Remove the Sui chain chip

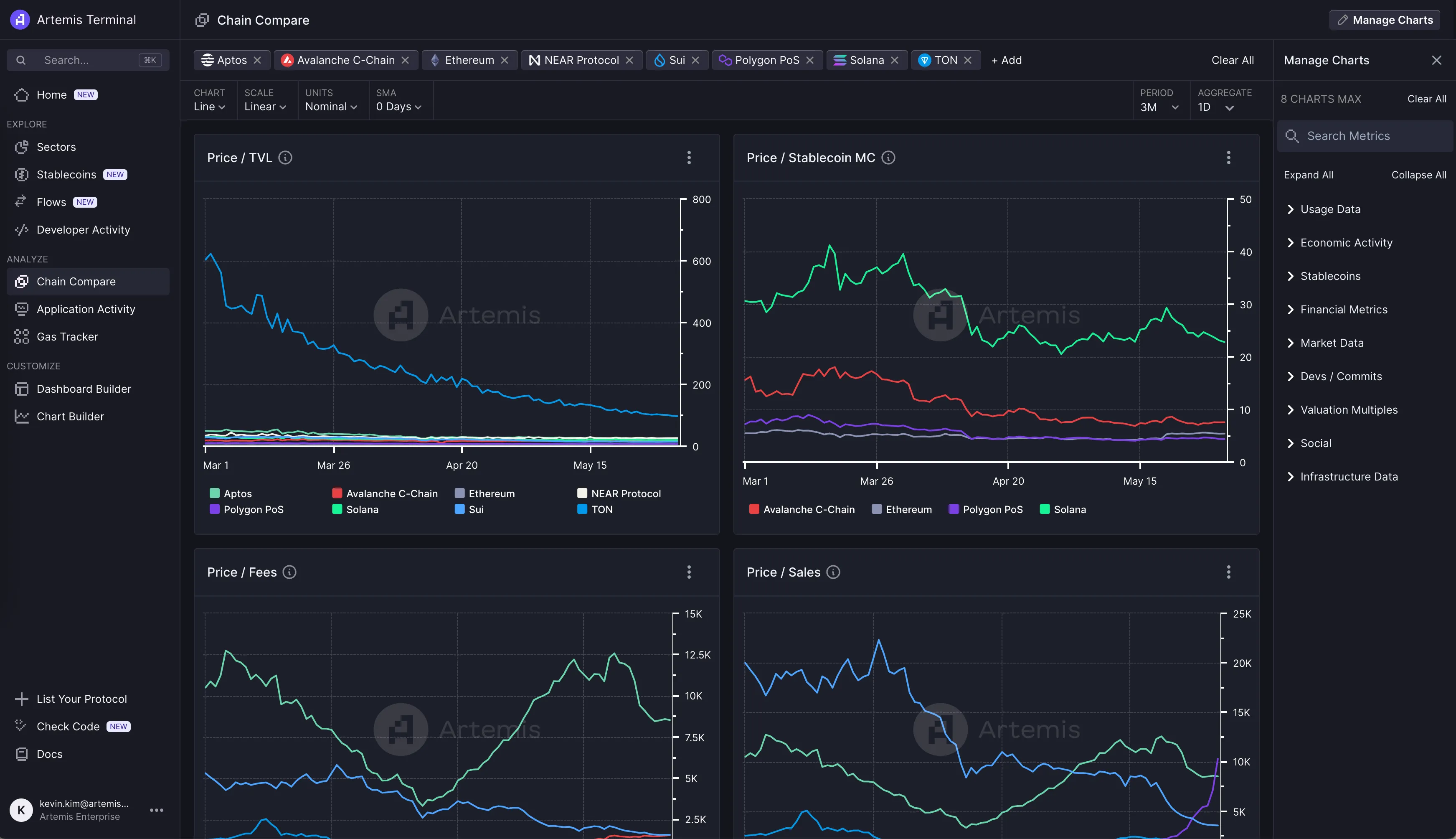(695, 60)
